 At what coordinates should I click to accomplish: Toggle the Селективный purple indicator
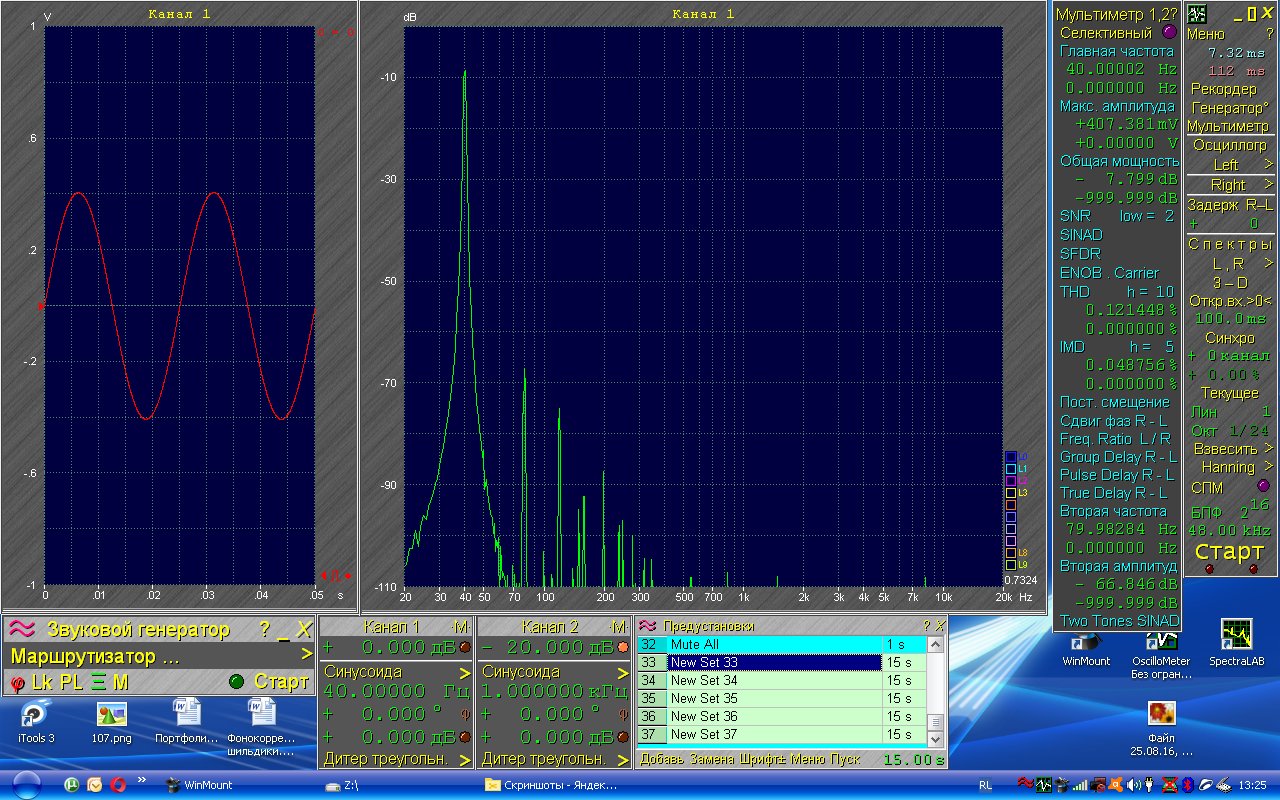pos(1170,32)
